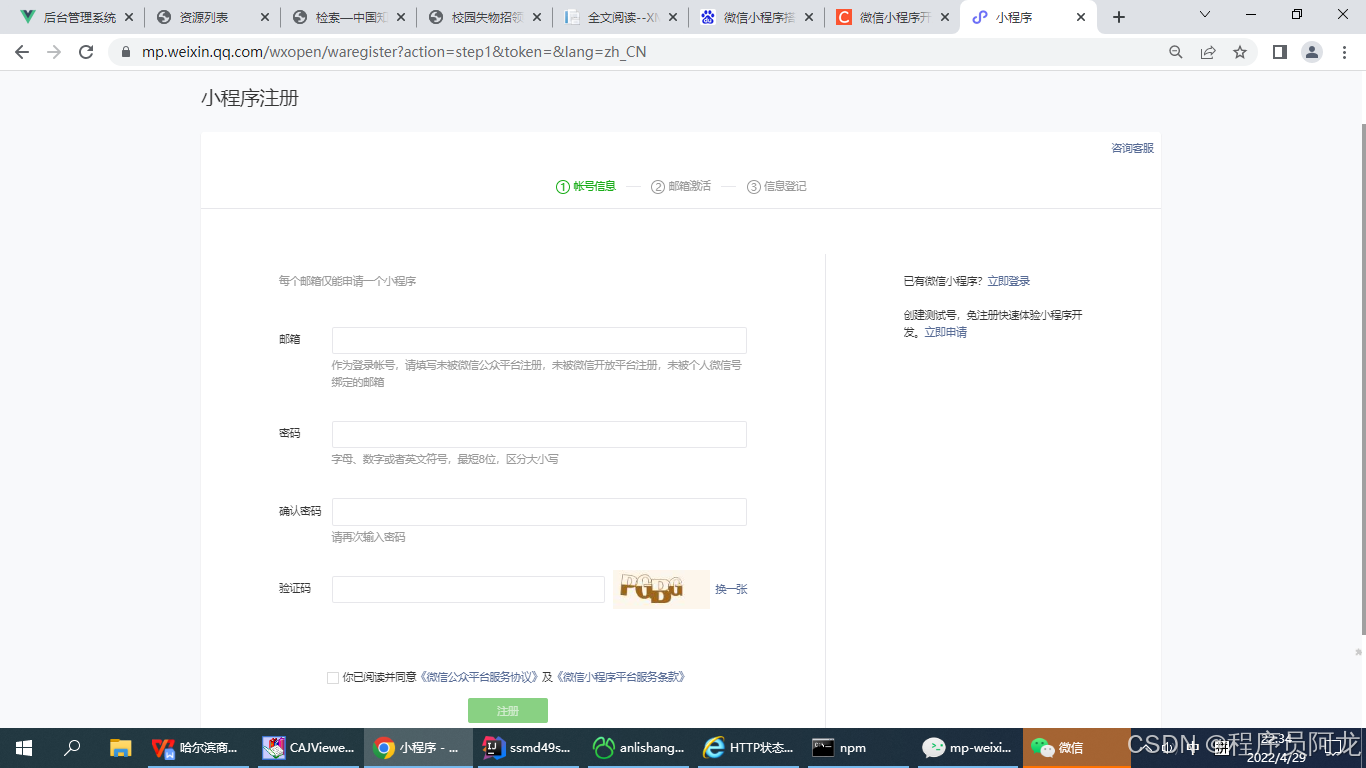Open the npm command prompt taskbar item
The height and width of the screenshot is (768, 1366).
tap(857, 748)
